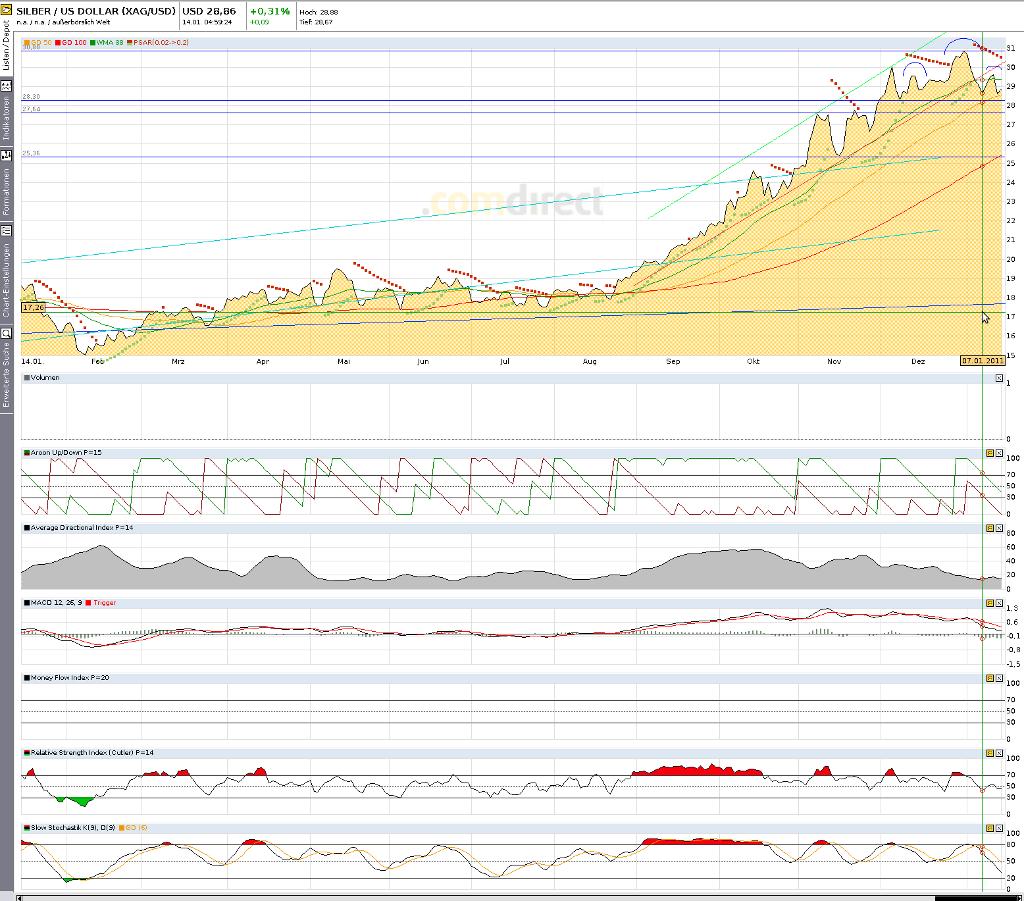Click the Tief 28,67 value
Image resolution: width=1024 pixels, height=901 pixels.
tap(316, 22)
